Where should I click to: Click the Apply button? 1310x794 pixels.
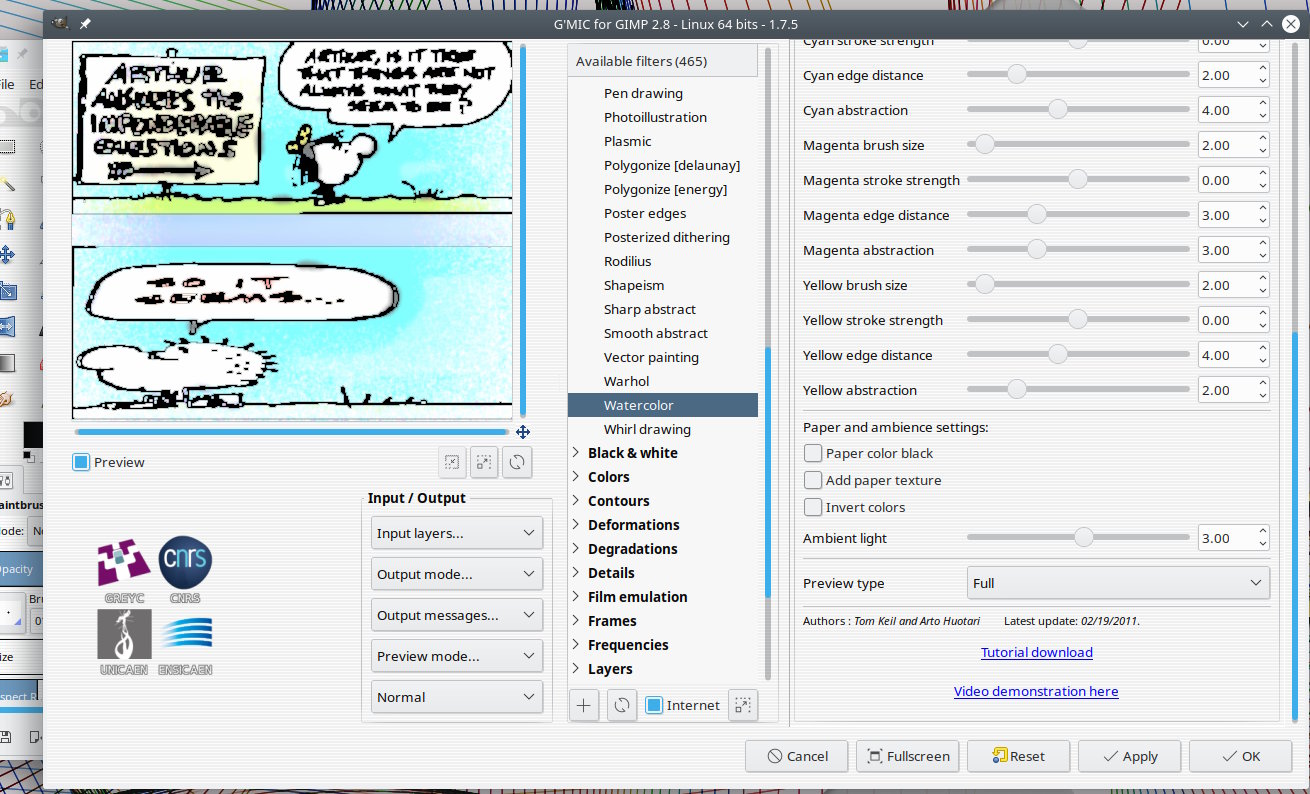[1129, 756]
